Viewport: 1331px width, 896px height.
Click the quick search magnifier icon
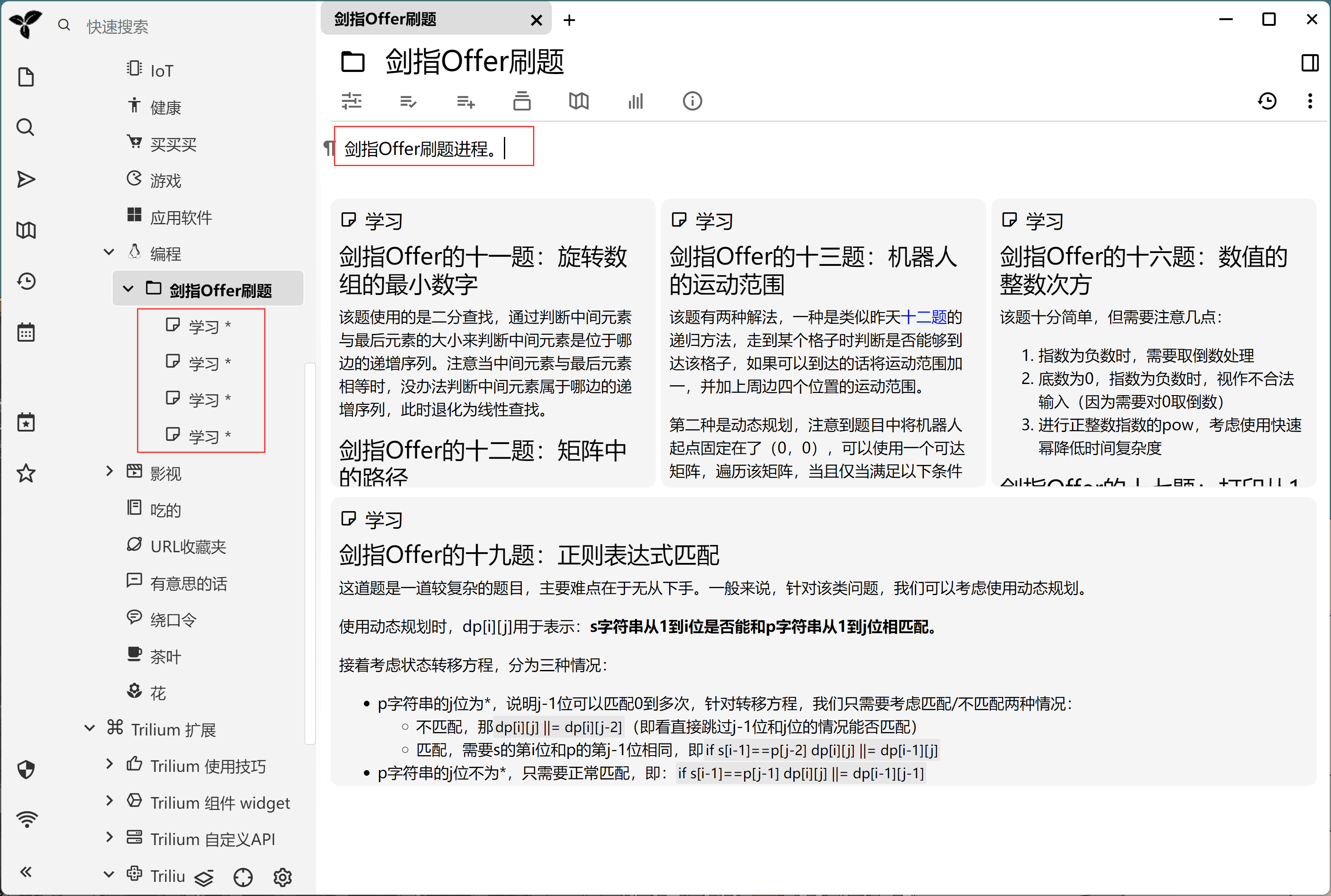click(x=64, y=25)
